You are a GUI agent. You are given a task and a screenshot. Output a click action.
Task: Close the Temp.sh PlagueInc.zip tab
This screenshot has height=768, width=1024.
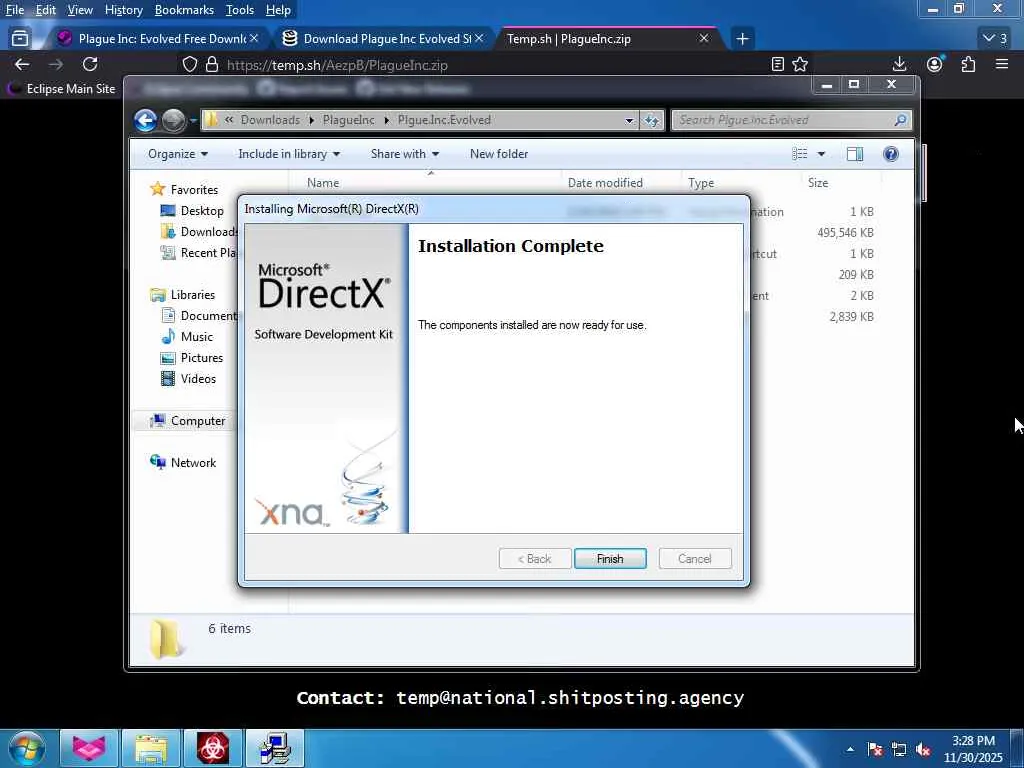click(x=703, y=39)
